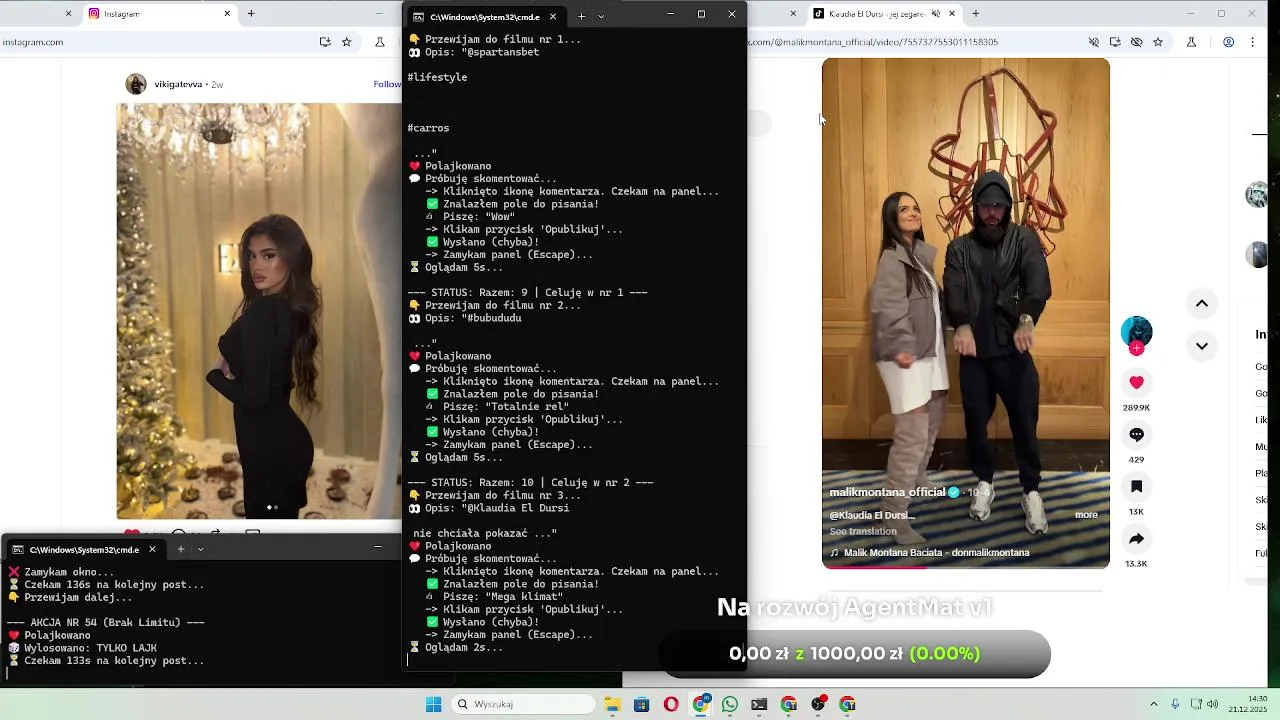Click 'See translation' on TikTok video
Image resolution: width=1280 pixels, height=720 pixels.
(863, 531)
